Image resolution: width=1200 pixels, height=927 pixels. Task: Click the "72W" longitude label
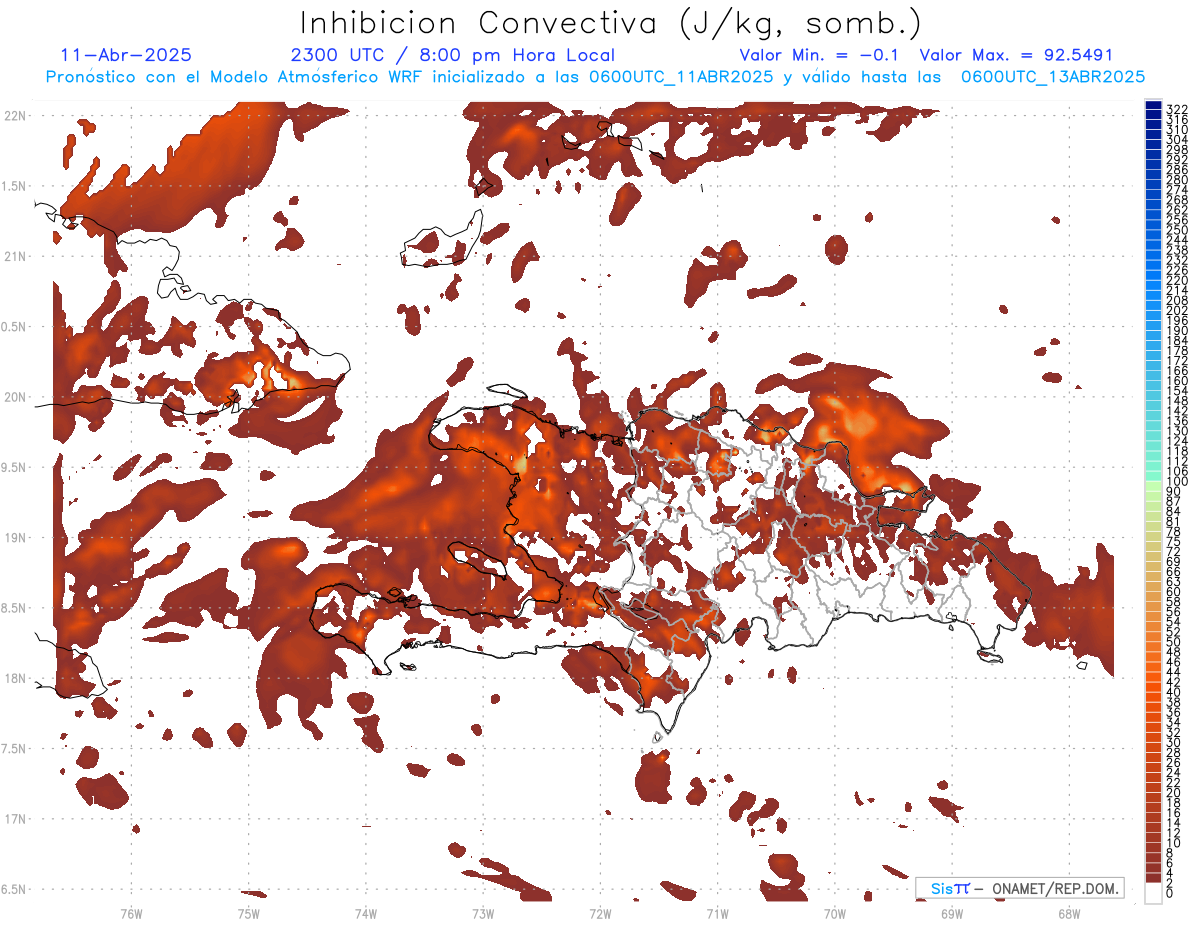(600, 913)
